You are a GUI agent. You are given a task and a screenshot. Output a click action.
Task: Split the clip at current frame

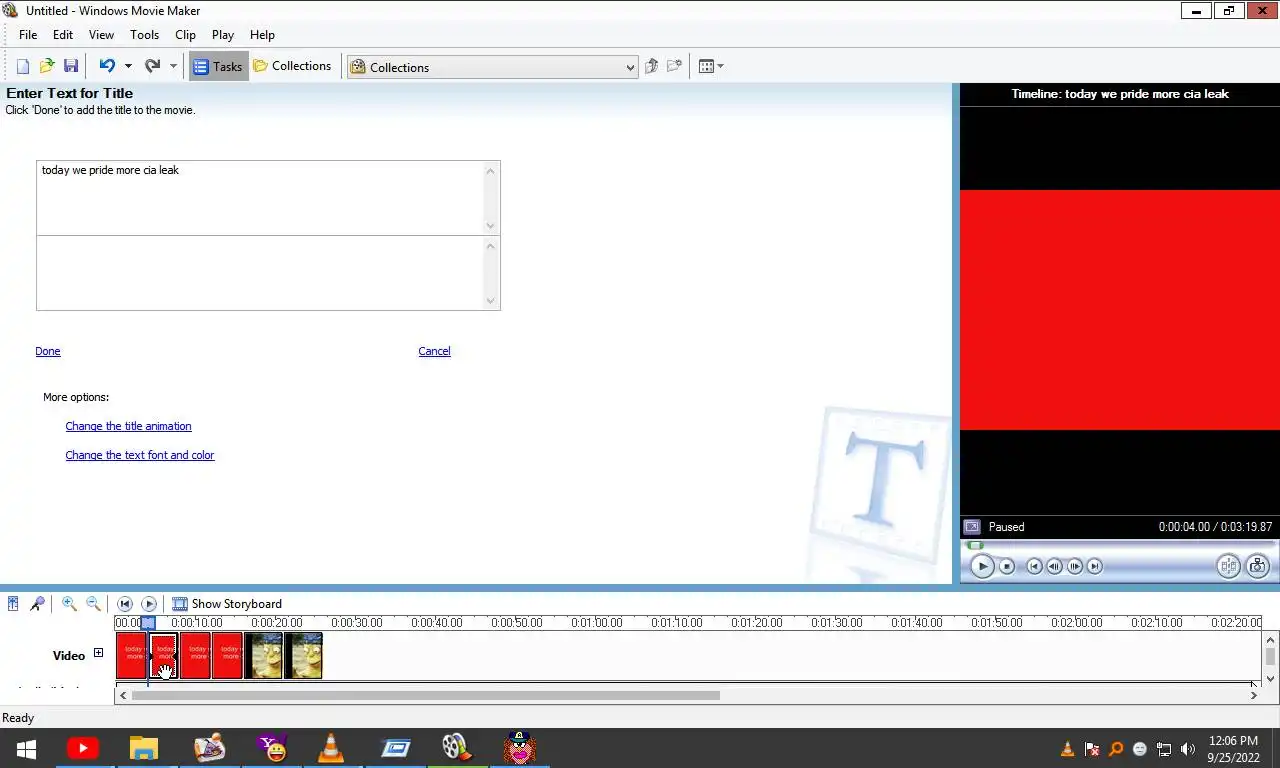pos(1228,566)
